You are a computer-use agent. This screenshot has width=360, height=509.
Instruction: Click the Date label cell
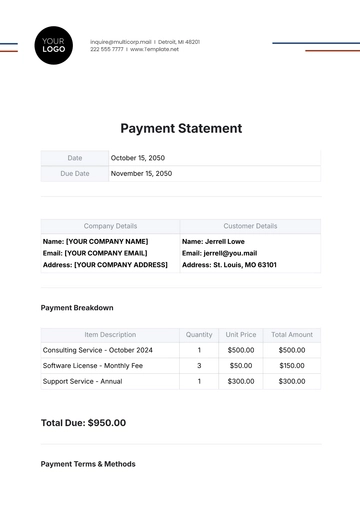tap(75, 158)
